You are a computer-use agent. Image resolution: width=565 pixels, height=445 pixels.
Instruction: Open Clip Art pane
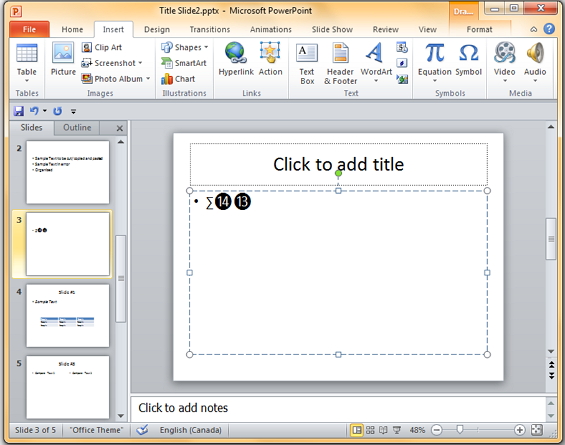102,47
